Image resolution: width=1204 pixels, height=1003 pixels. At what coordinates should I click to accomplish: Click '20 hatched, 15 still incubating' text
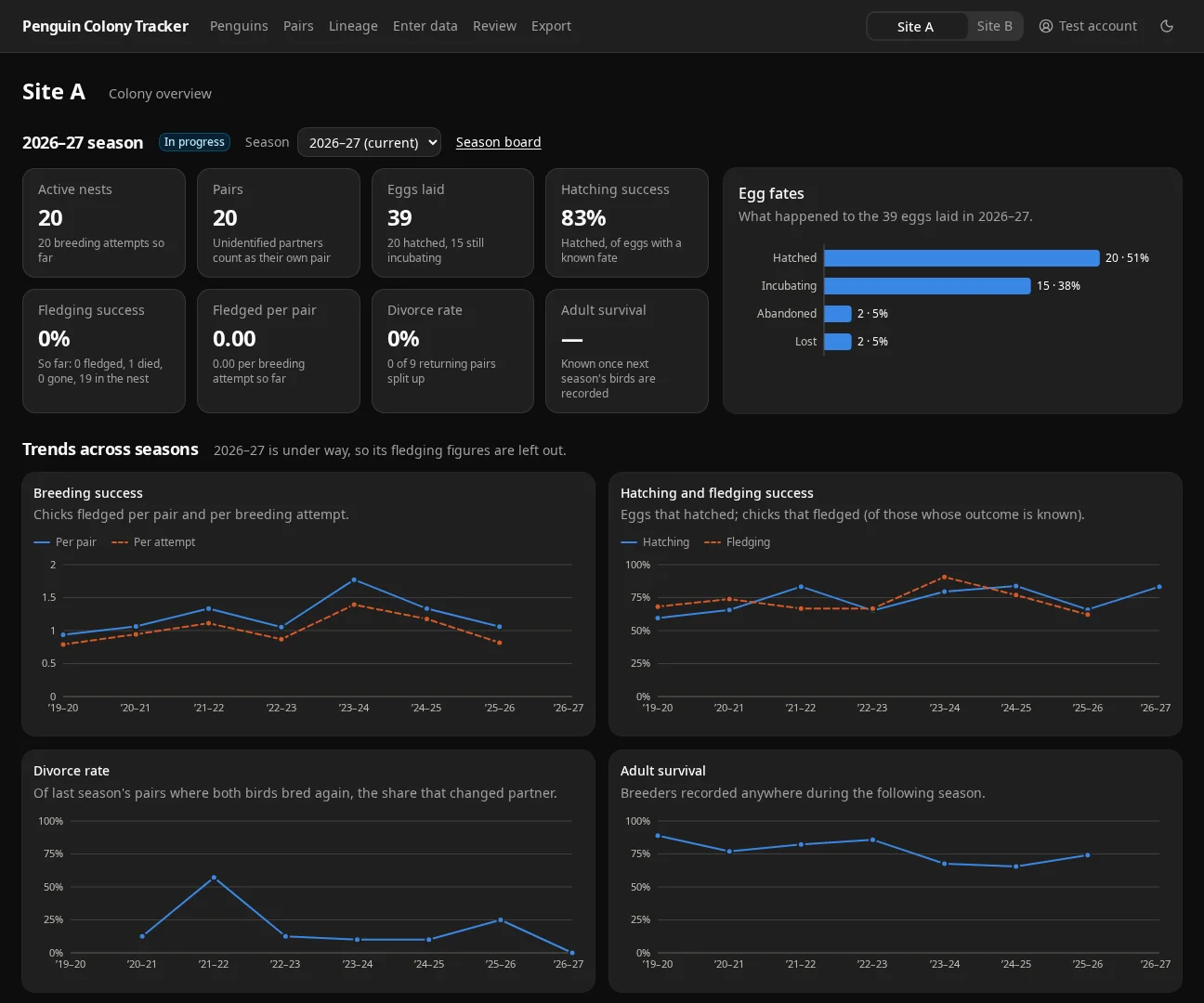[x=436, y=251]
